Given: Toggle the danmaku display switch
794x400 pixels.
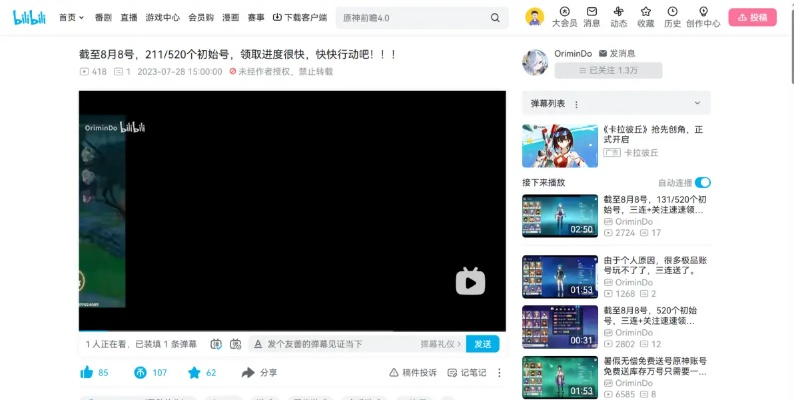Looking at the screenshot, I should pos(216,344).
